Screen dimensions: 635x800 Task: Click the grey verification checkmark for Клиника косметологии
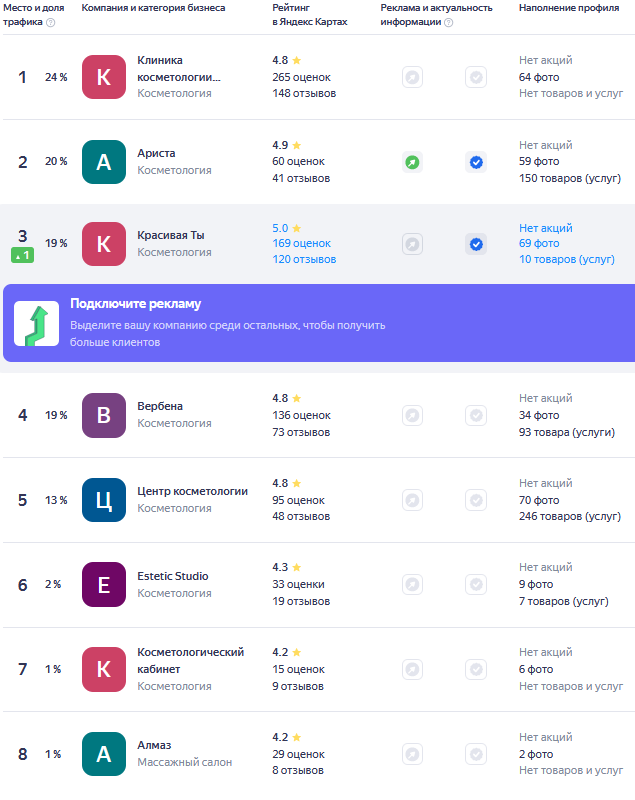(476, 78)
